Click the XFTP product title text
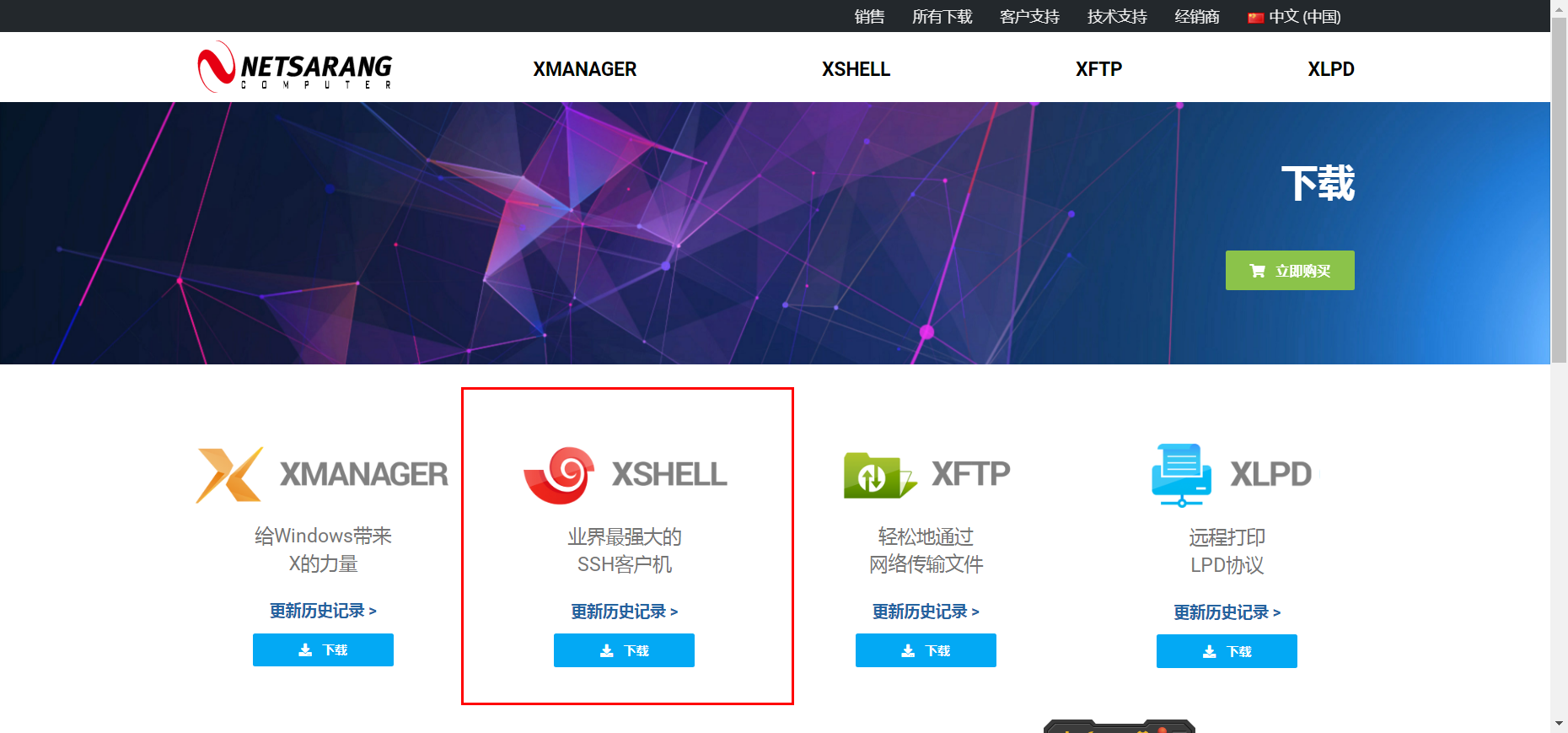The width and height of the screenshot is (1568, 733). 970,474
